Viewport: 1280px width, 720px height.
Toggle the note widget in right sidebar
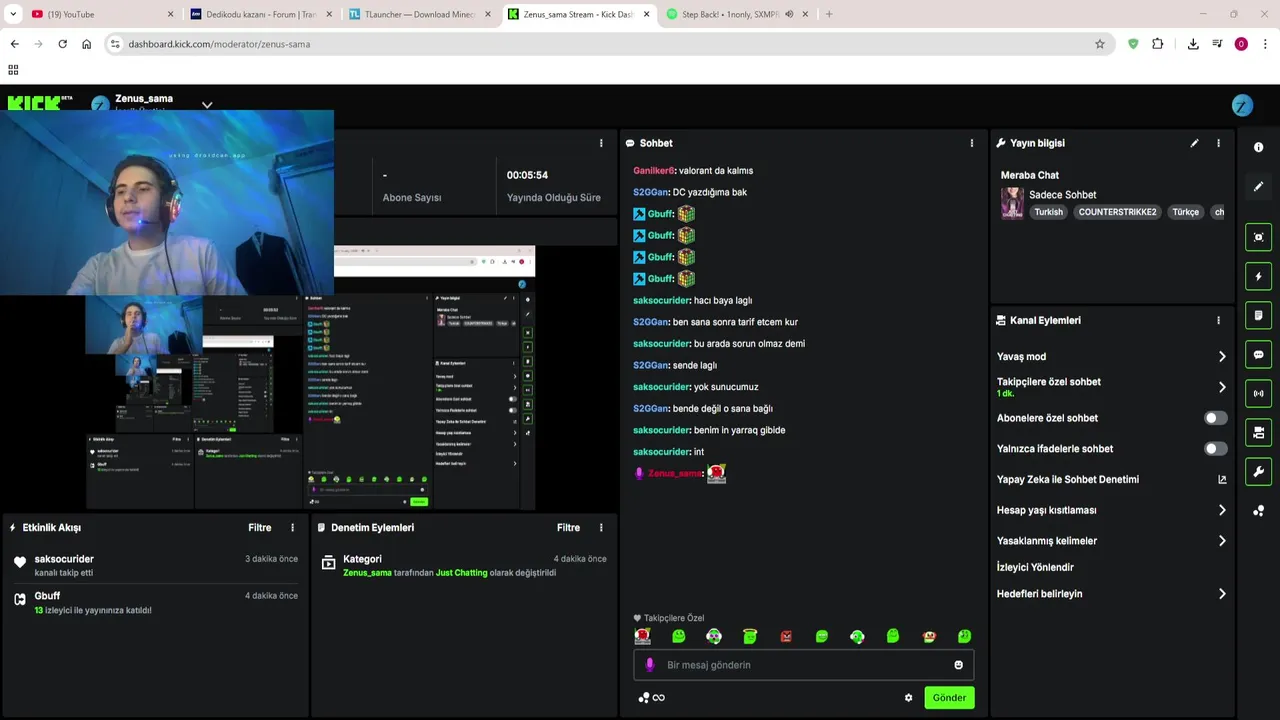[1258, 315]
